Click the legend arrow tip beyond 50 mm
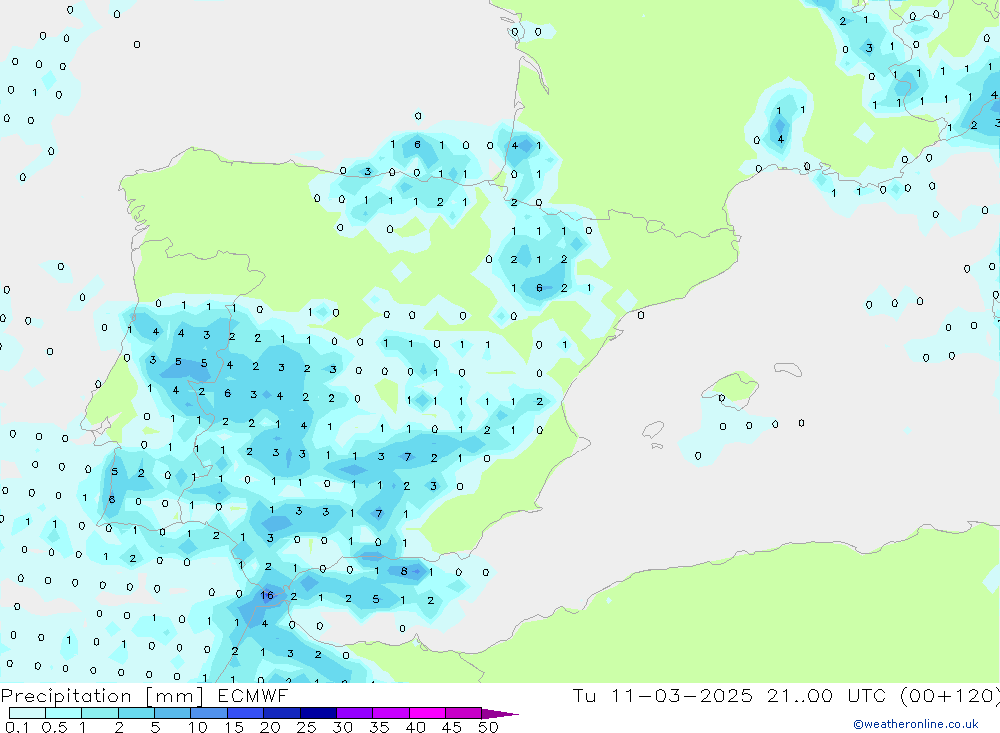Image resolution: width=1000 pixels, height=733 pixels. point(501,714)
